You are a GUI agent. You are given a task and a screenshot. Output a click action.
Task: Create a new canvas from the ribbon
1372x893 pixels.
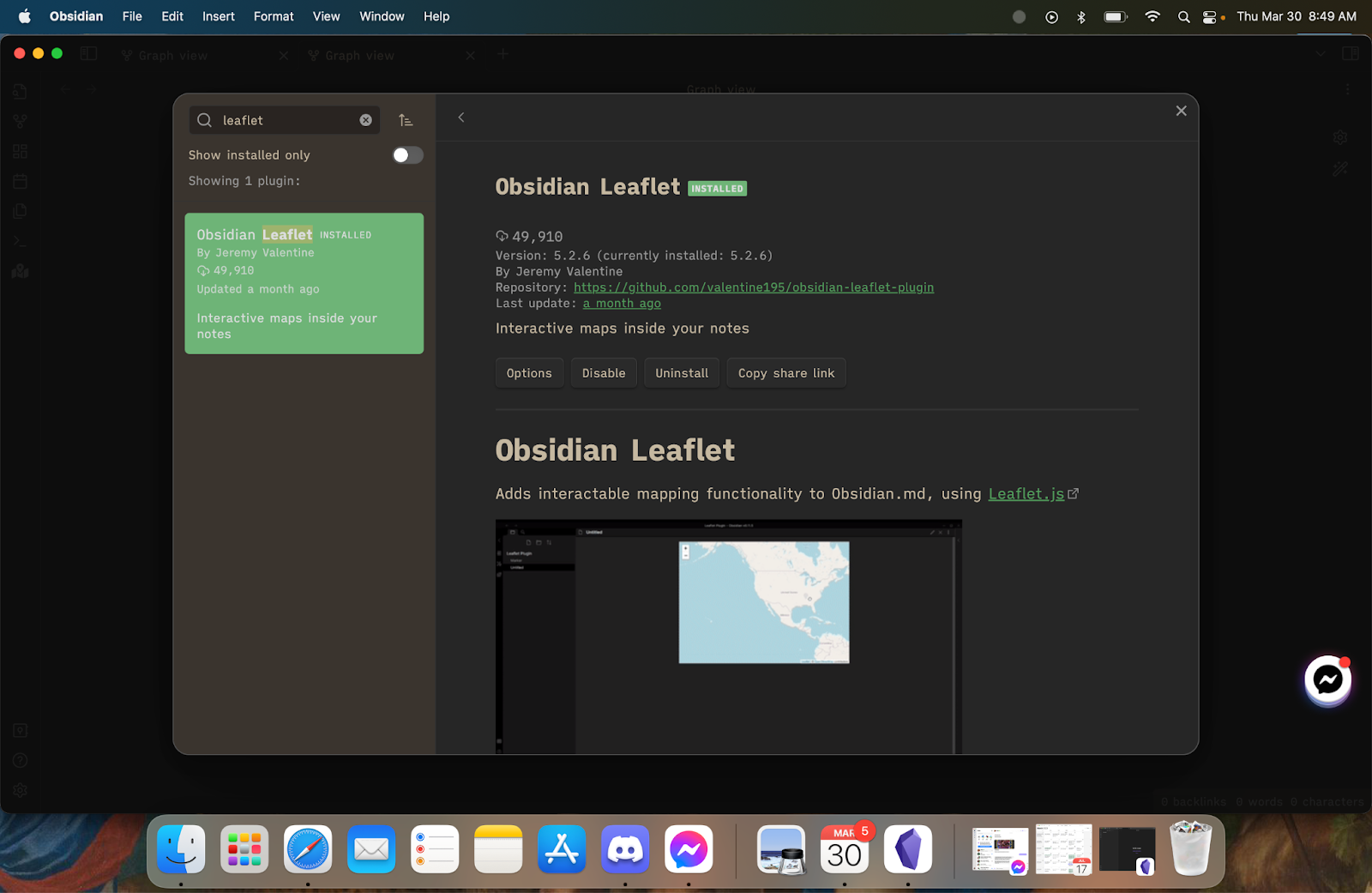tap(21, 151)
